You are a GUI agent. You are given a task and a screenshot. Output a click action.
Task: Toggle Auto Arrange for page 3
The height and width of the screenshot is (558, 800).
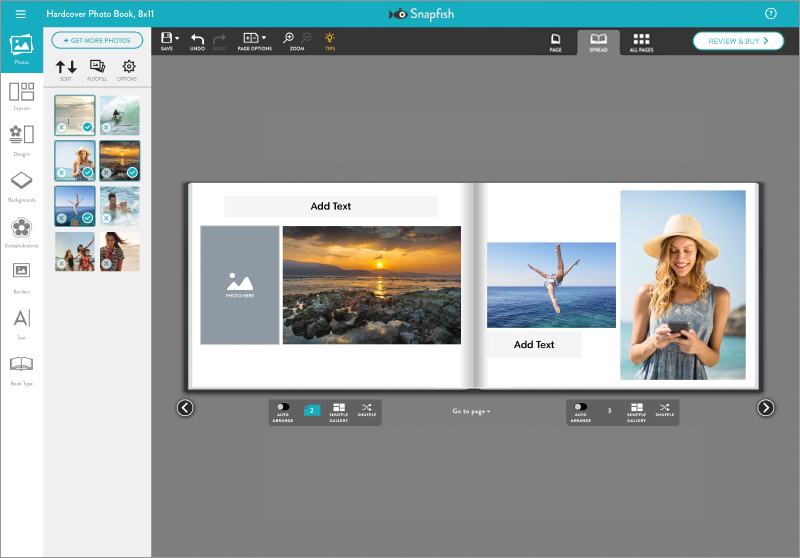[581, 408]
